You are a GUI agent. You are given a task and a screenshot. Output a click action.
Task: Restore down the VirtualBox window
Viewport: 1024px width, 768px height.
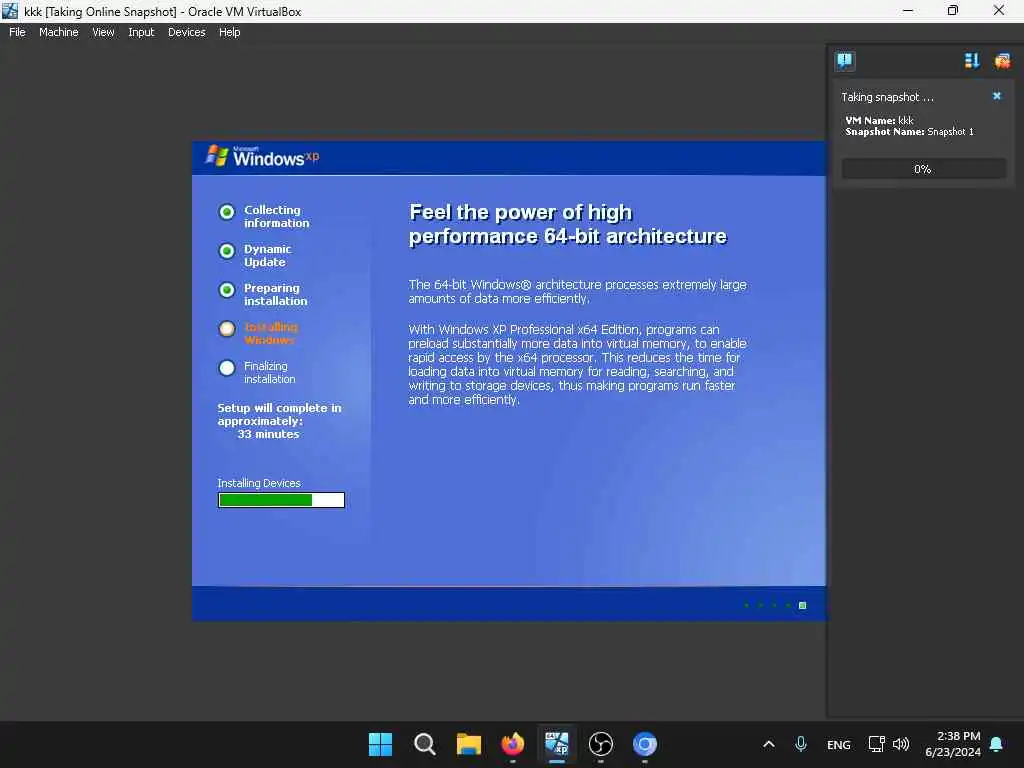coord(953,10)
